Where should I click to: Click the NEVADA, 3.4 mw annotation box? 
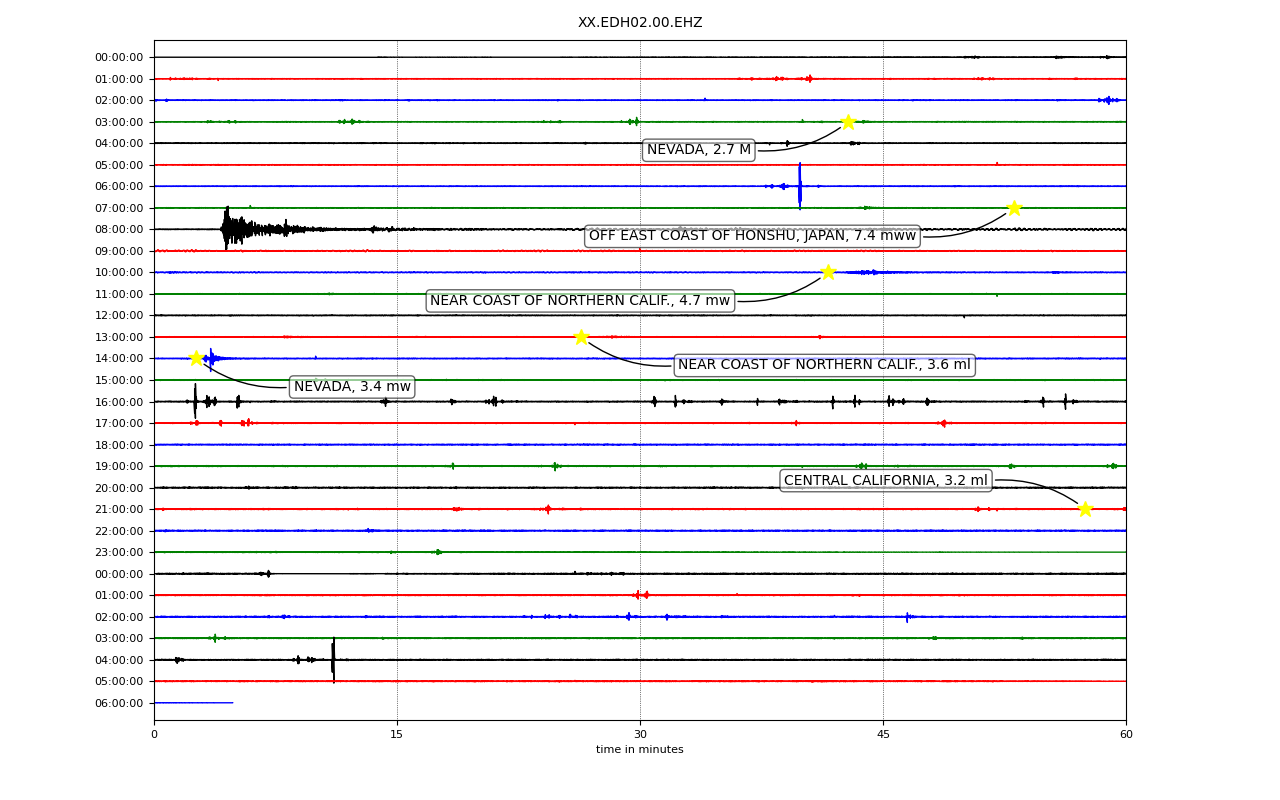tap(352, 387)
